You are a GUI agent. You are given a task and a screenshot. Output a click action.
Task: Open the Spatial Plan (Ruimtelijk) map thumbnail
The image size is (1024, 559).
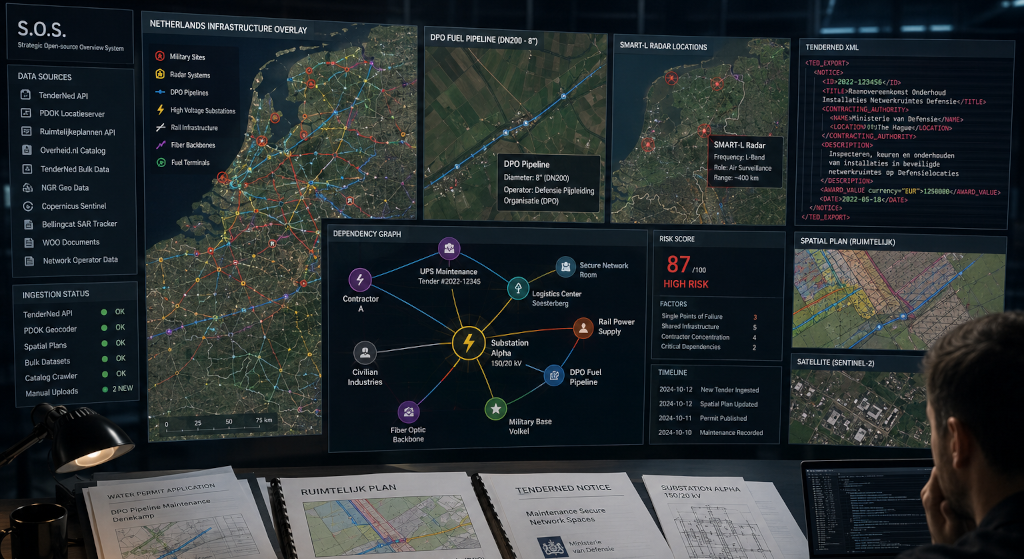point(899,298)
